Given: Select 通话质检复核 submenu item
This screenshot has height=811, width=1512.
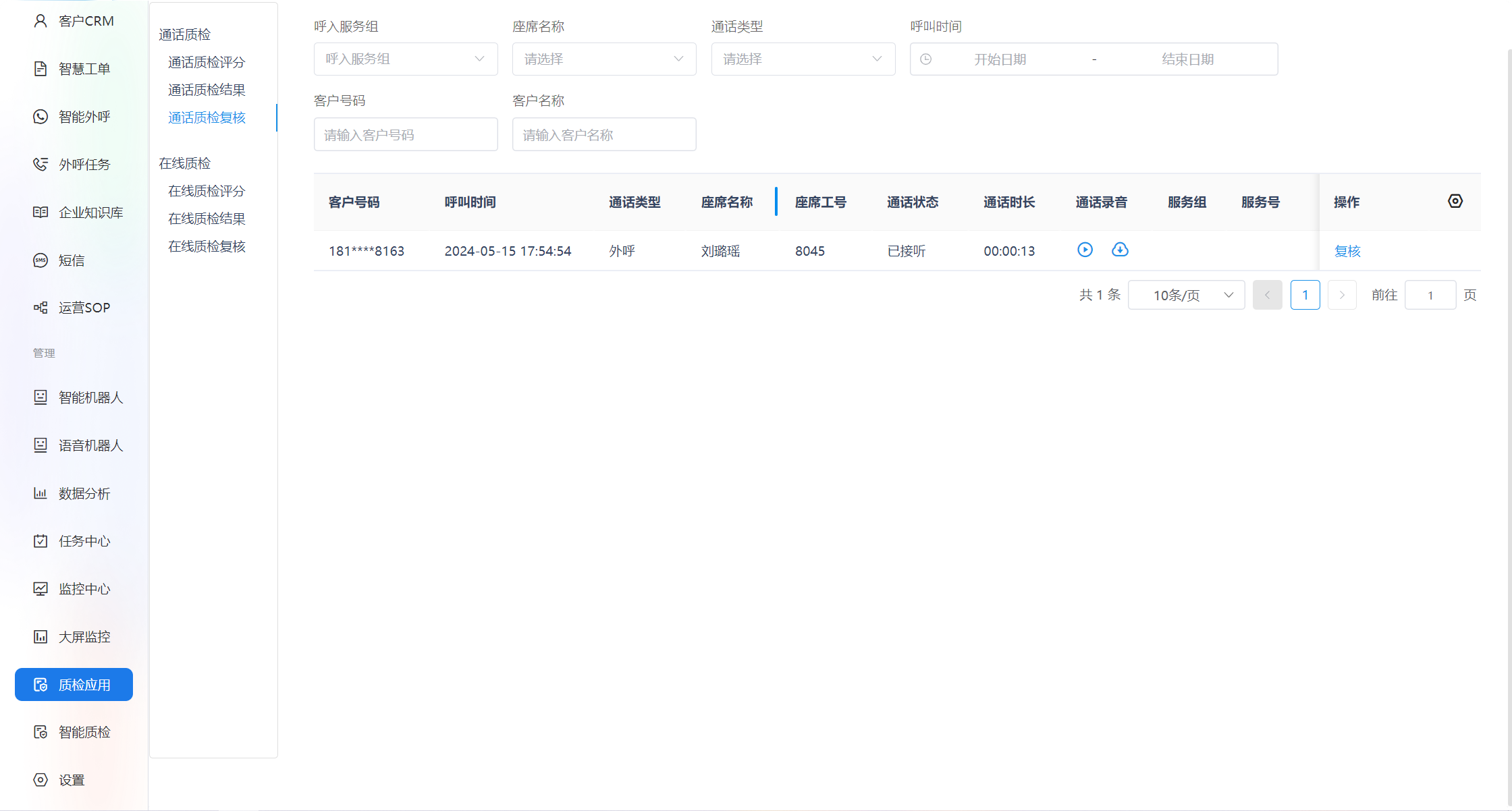Looking at the screenshot, I should point(207,117).
